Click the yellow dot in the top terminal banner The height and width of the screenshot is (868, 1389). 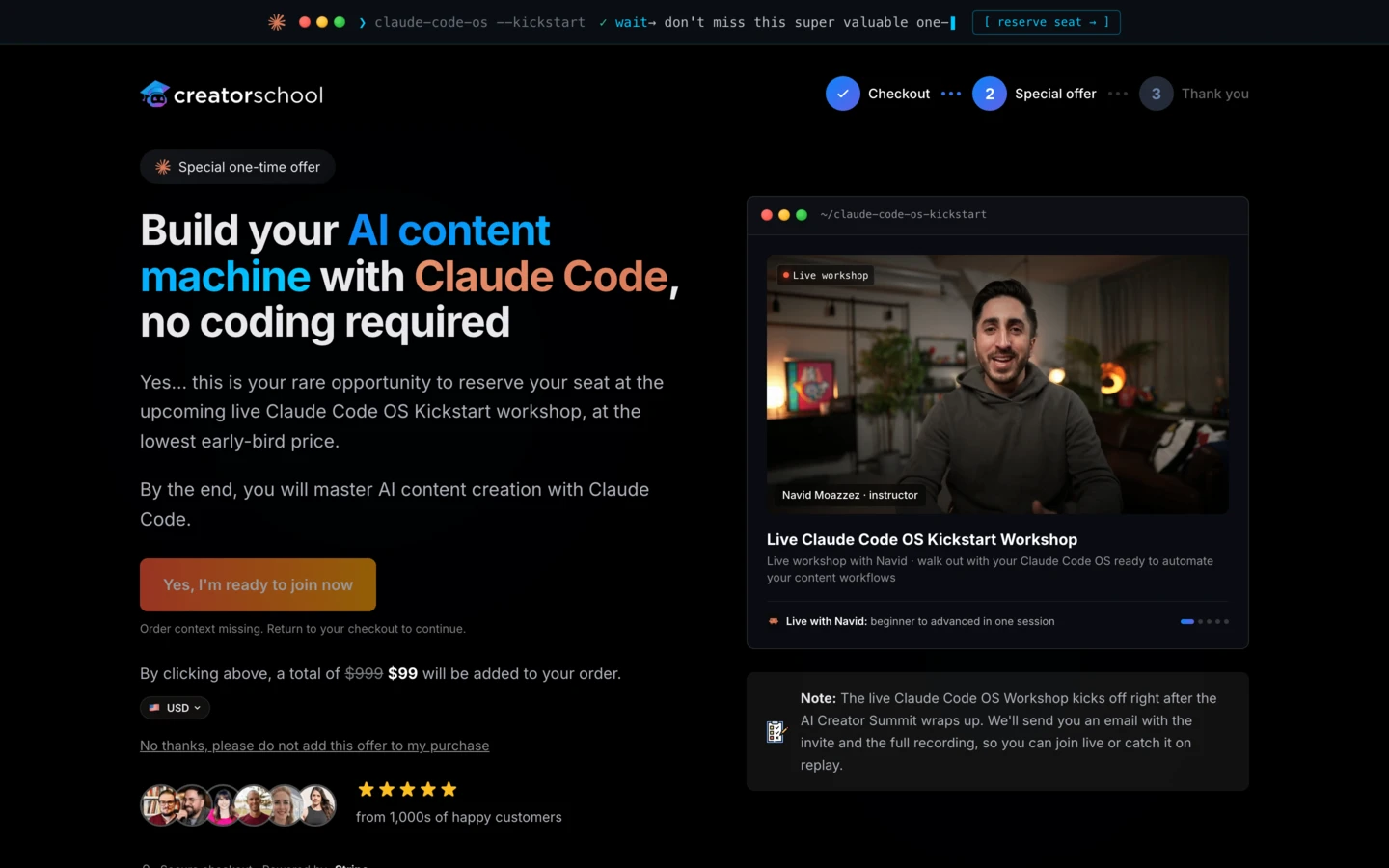click(x=322, y=22)
